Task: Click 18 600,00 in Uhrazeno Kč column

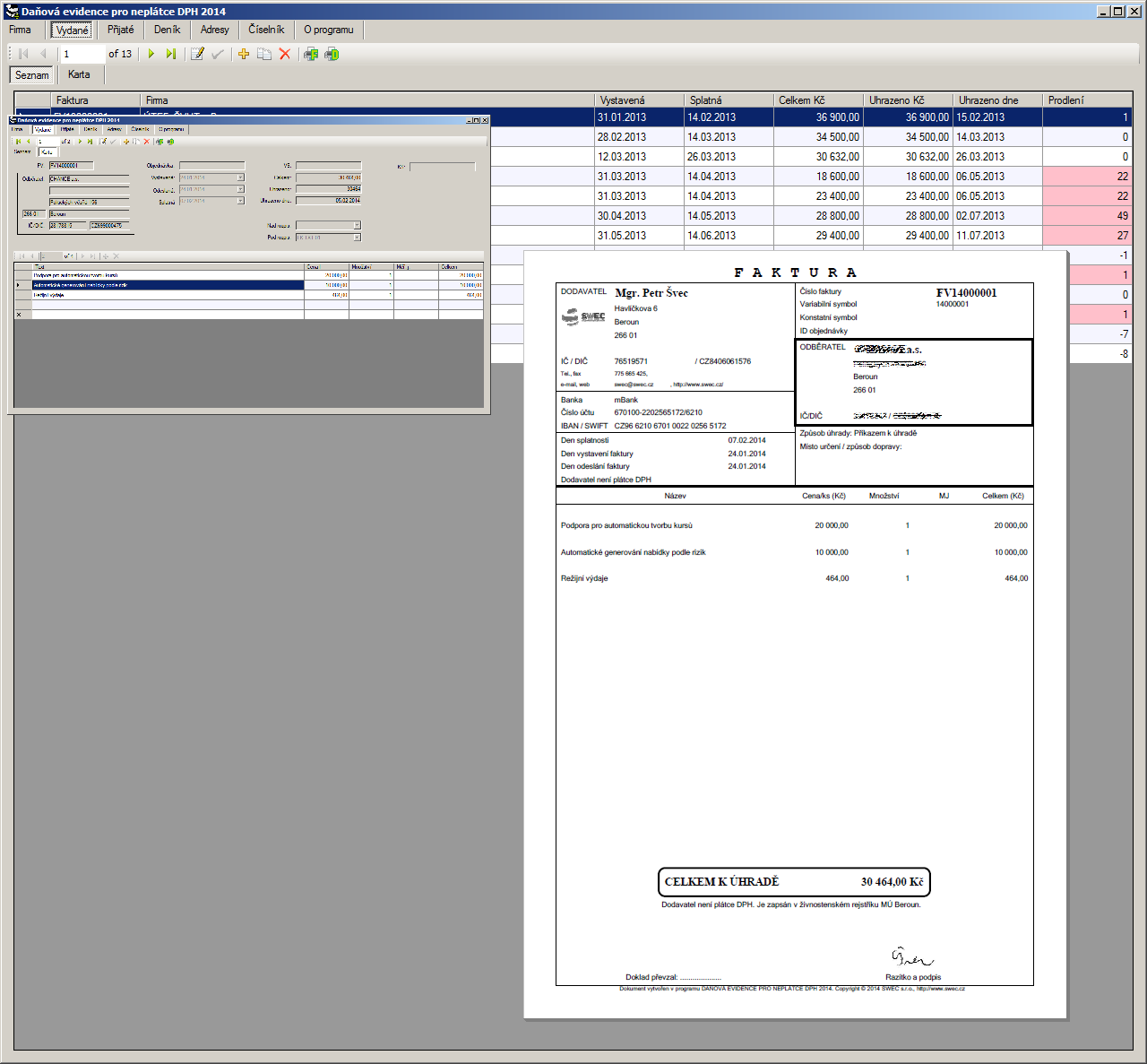Action: (909, 177)
